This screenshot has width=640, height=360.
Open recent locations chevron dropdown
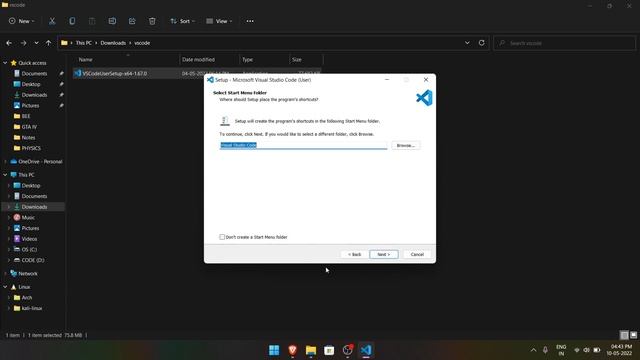tap(36, 43)
